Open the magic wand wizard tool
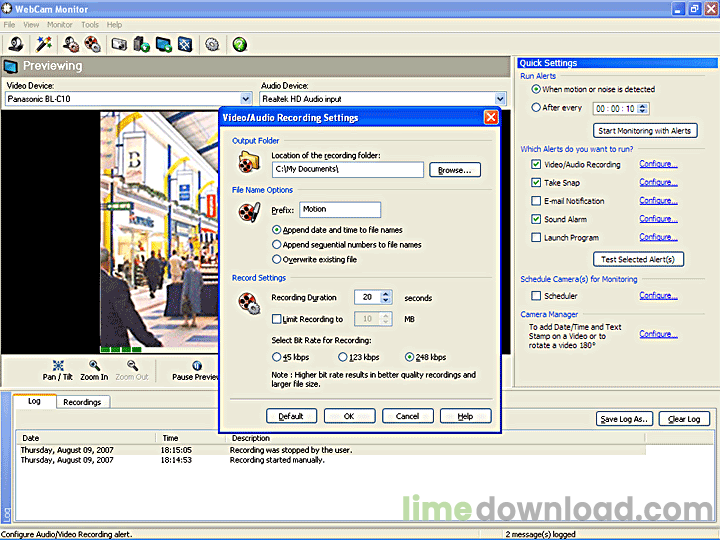 (44, 45)
